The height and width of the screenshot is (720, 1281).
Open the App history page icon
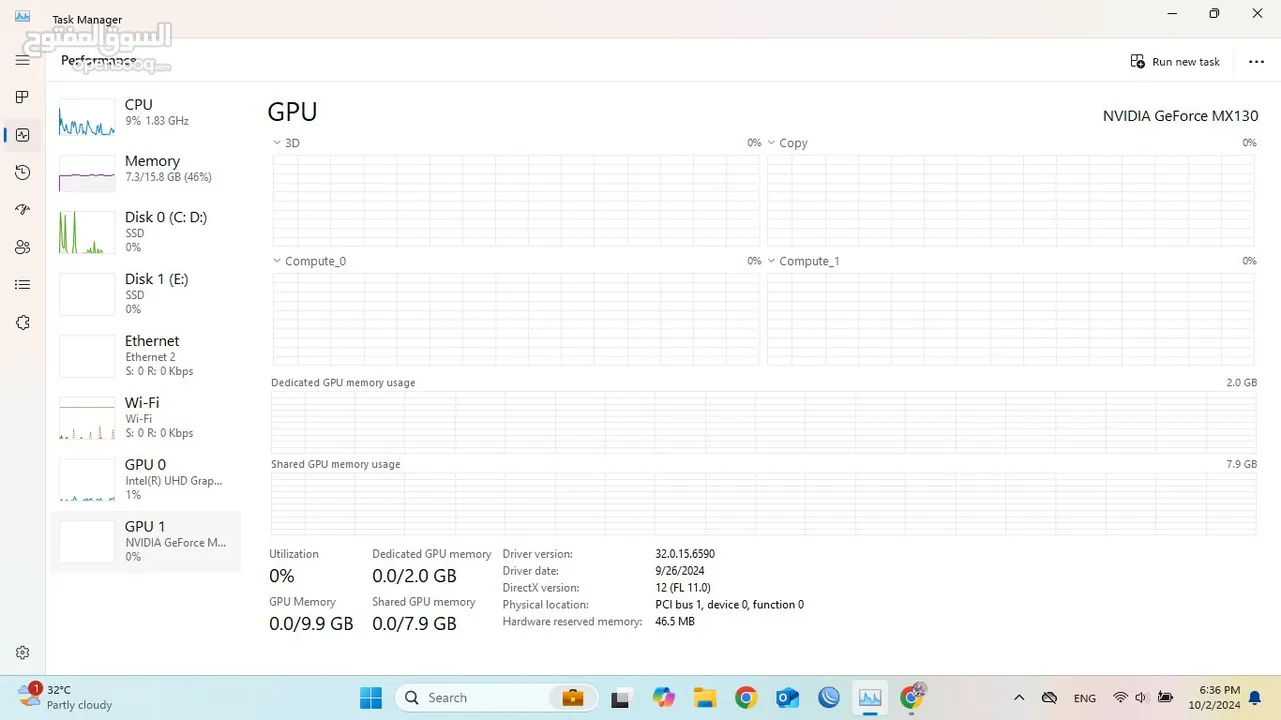click(22, 173)
